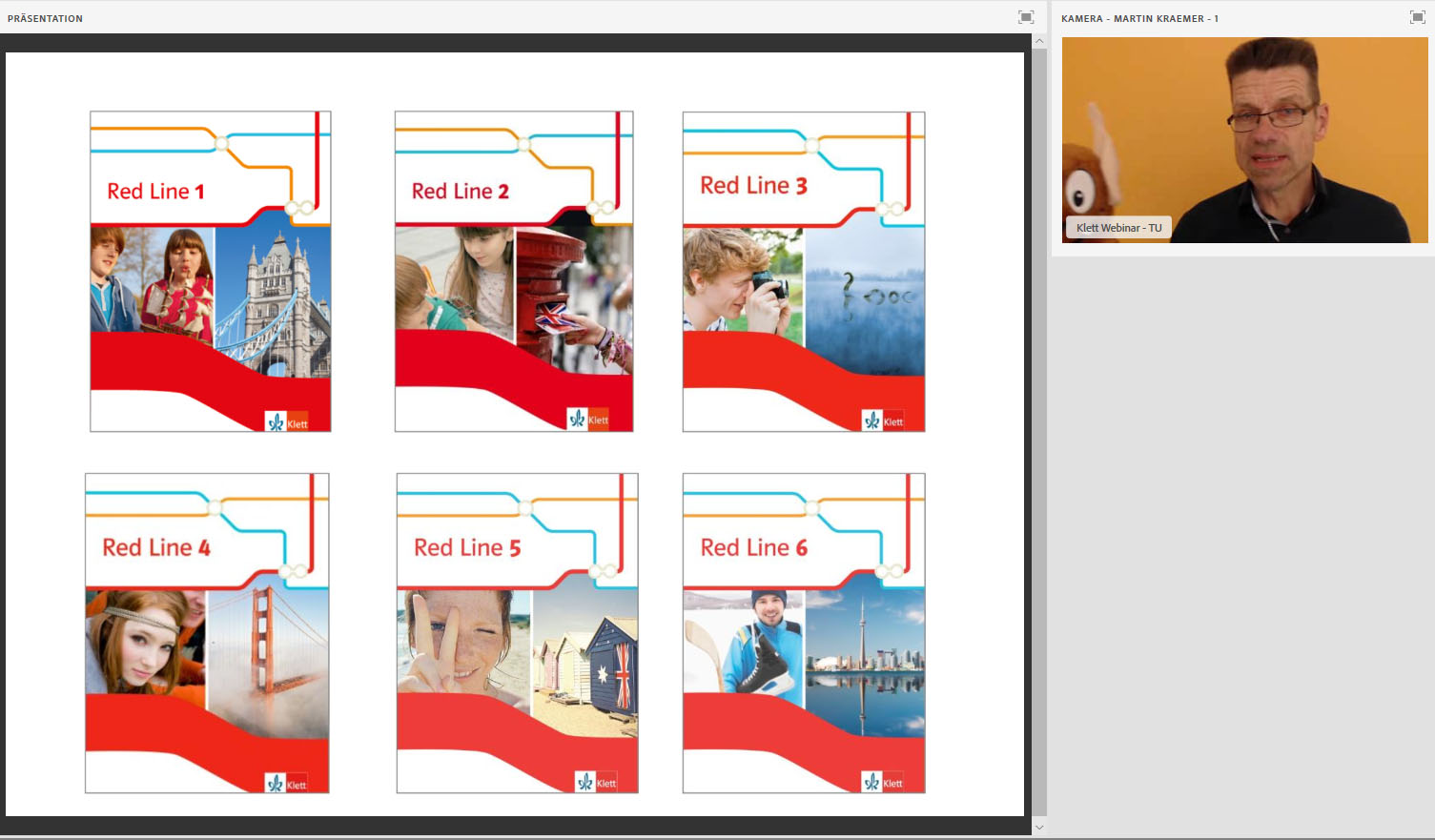The height and width of the screenshot is (840, 1435).
Task: Click the Klett logo on Red Line 6 cover
Action: [883, 783]
